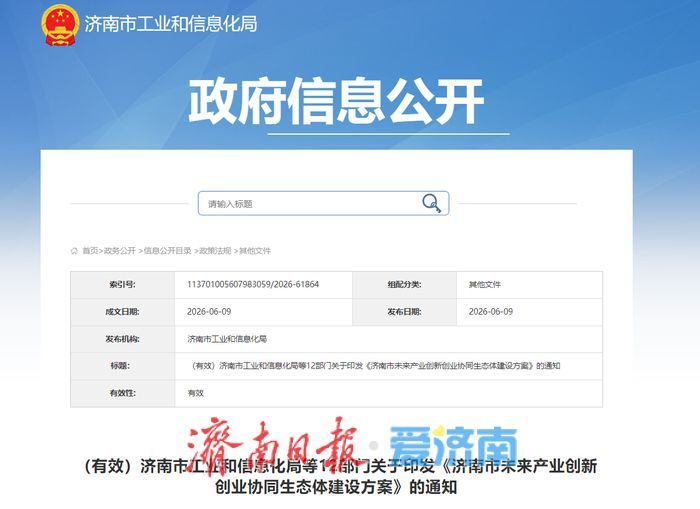Open 政务公开 breadcrumb link
The image size is (700, 509).
coord(120,251)
